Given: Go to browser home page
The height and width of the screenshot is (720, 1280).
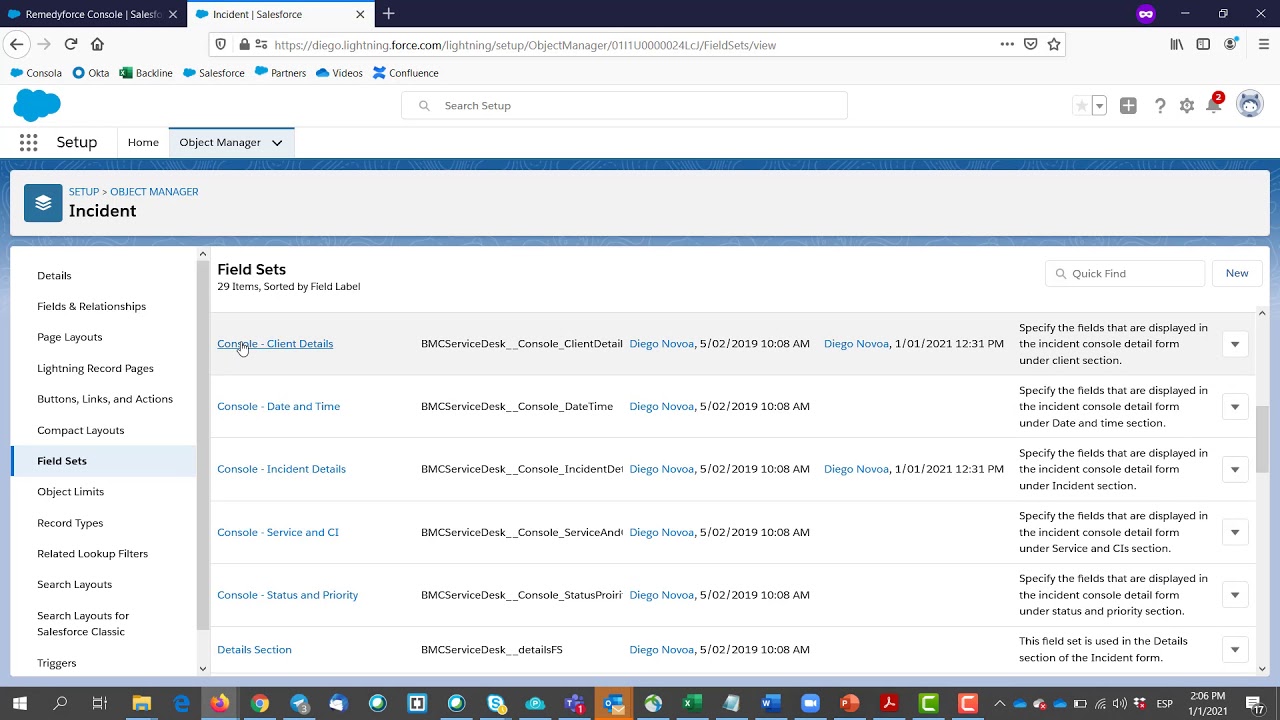Looking at the screenshot, I should [x=97, y=44].
